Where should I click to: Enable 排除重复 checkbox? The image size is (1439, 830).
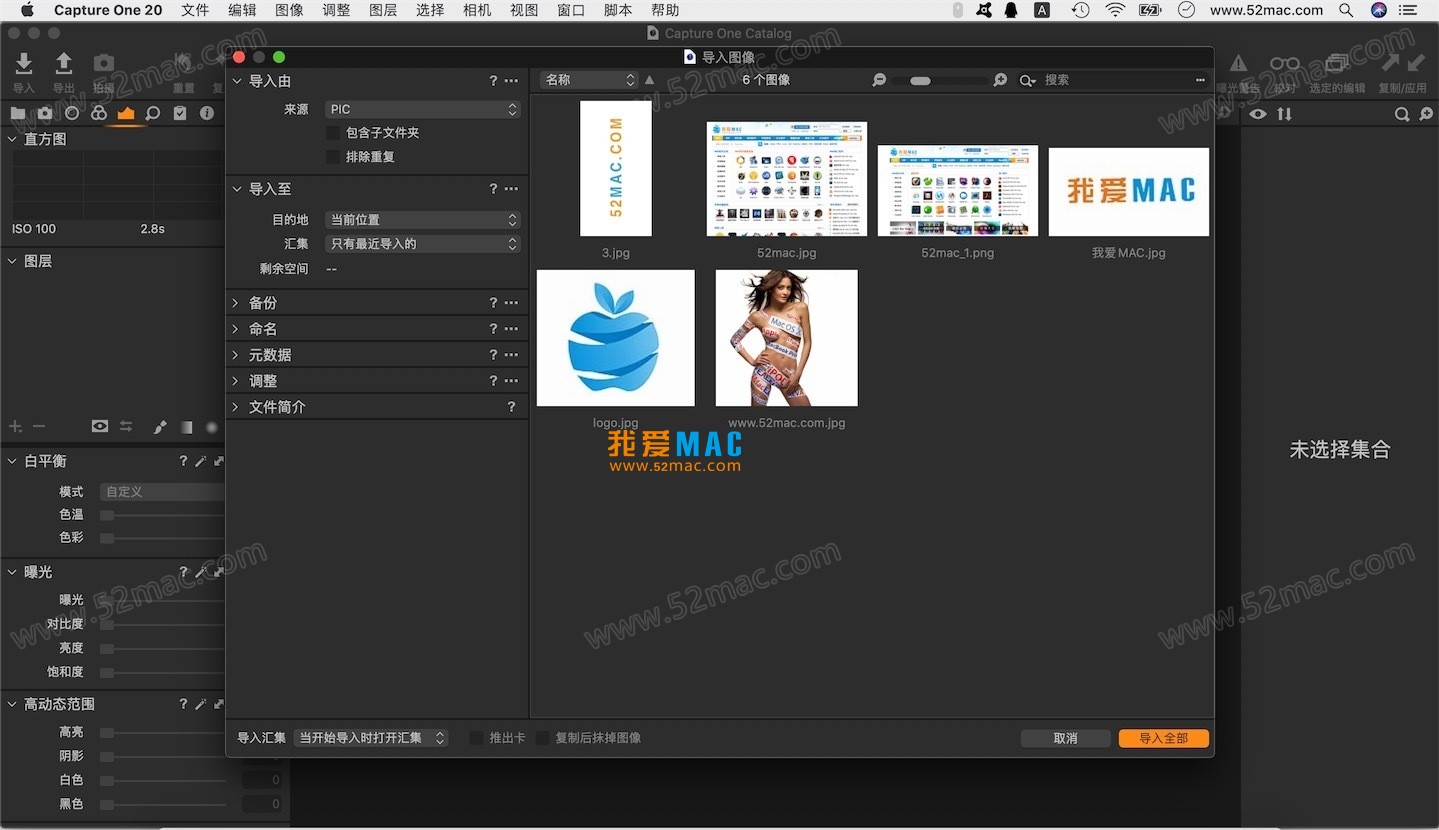tap(333, 157)
